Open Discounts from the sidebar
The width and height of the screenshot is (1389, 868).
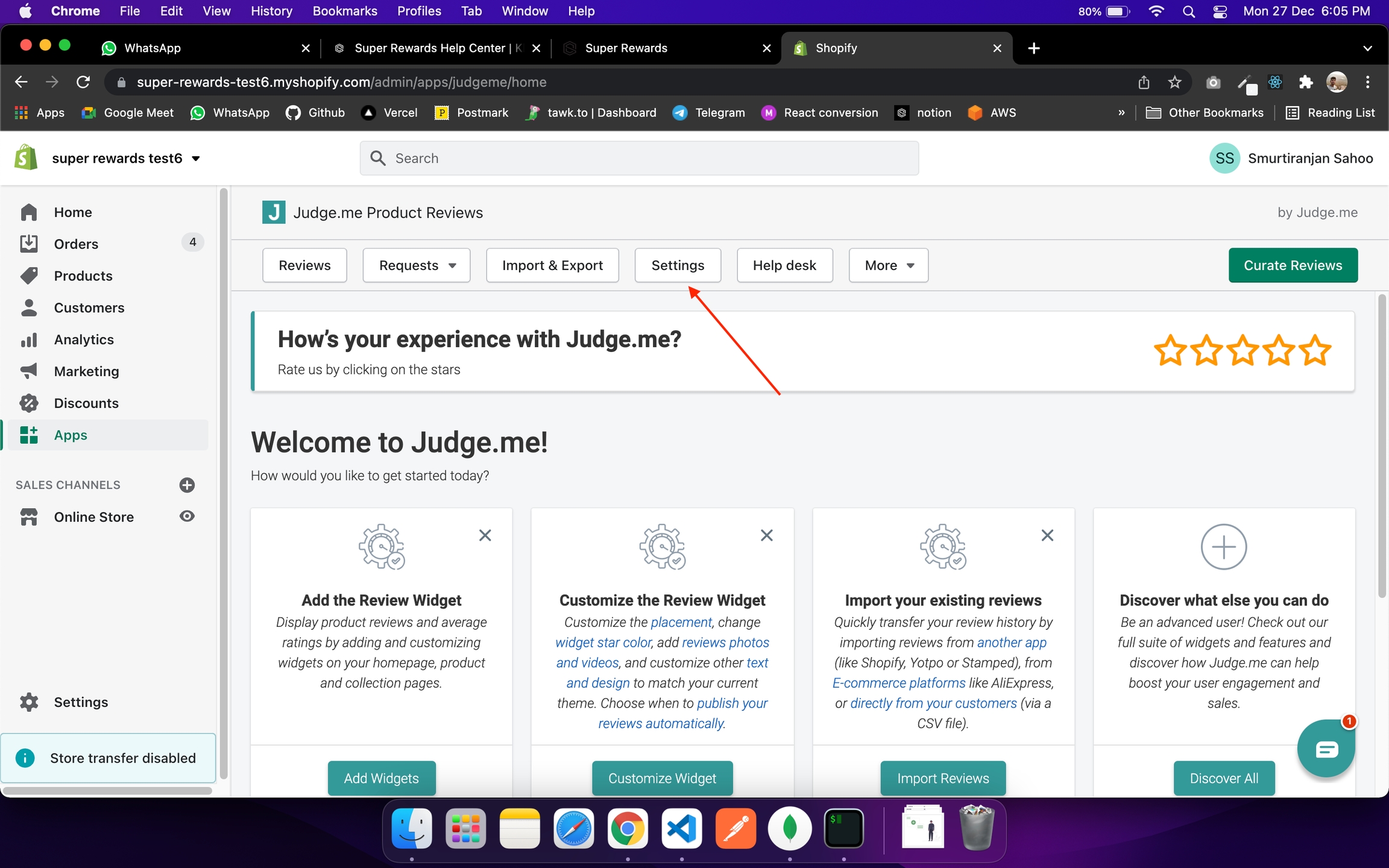tap(86, 403)
